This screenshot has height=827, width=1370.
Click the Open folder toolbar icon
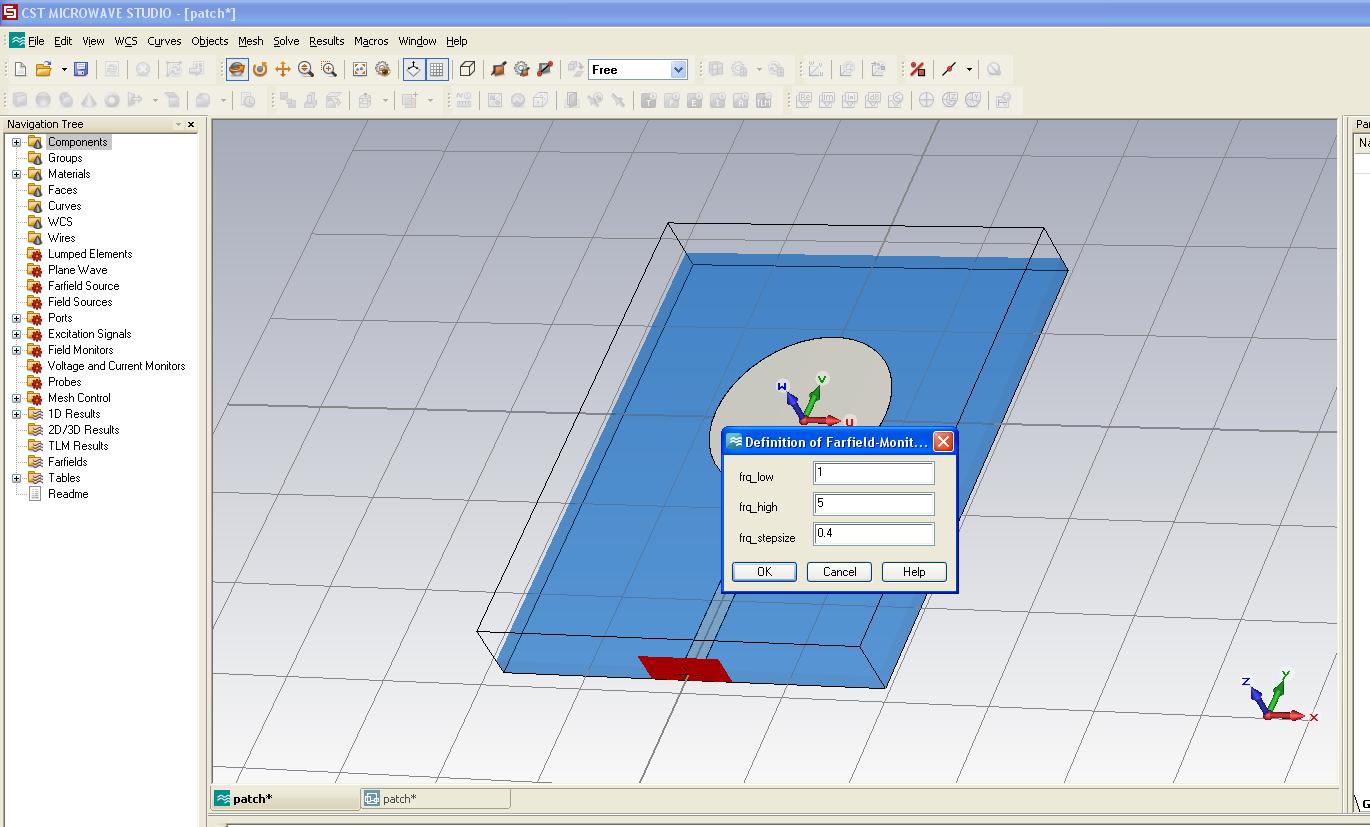point(43,69)
